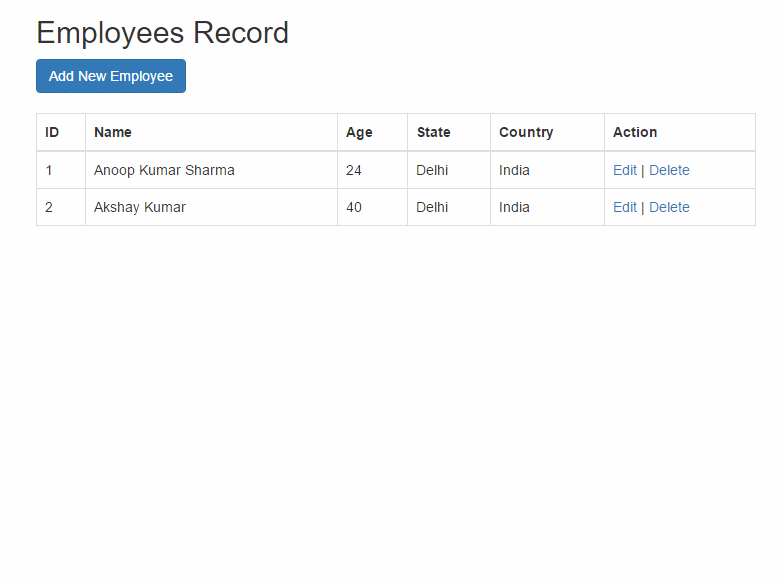Click the Add New Employee button

pos(111,76)
